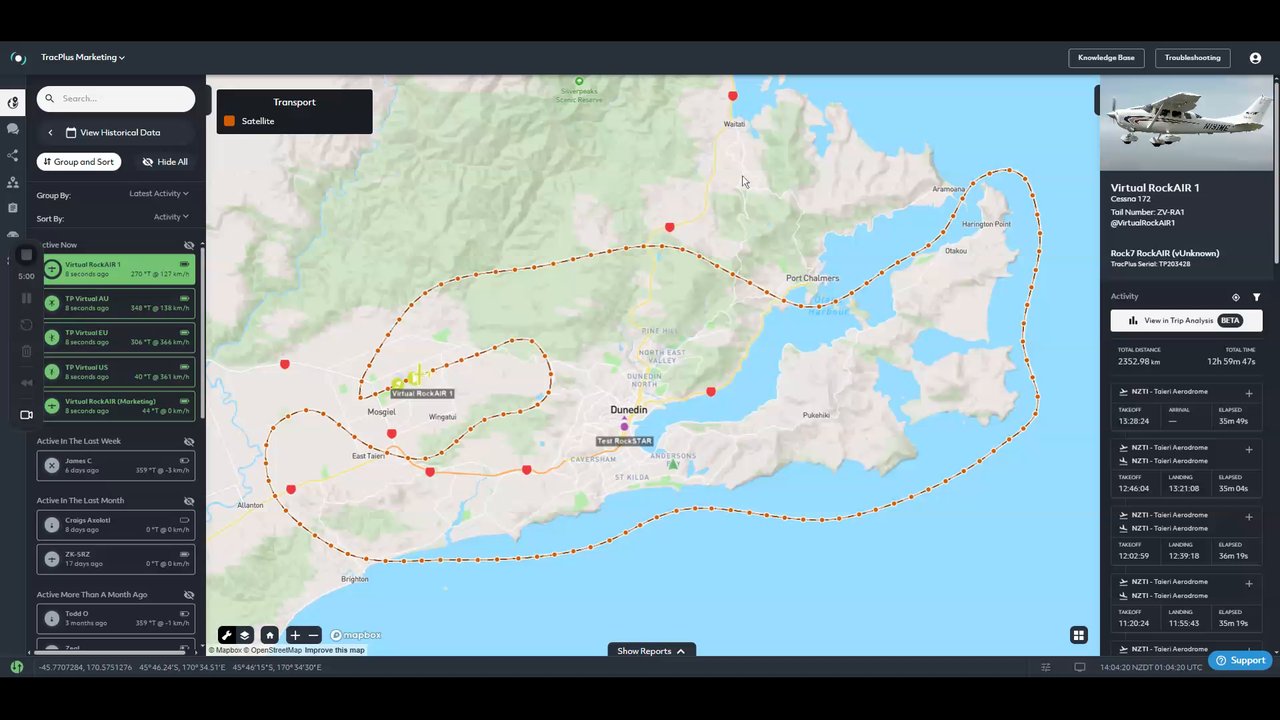Open the map settings wrench tool
Screen dimensions: 1280x720
pyautogui.click(x=227, y=635)
